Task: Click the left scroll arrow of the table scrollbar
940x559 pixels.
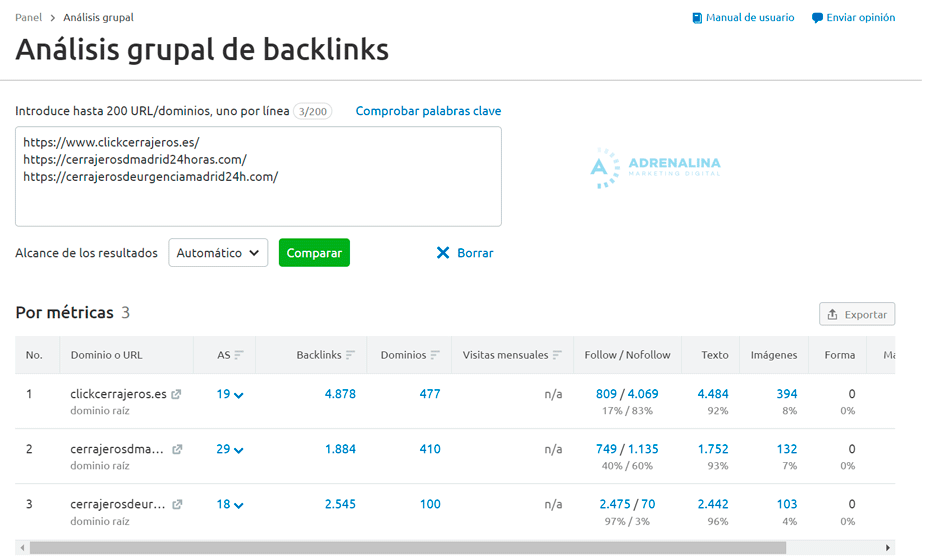Action: pyautogui.click(x=22, y=548)
